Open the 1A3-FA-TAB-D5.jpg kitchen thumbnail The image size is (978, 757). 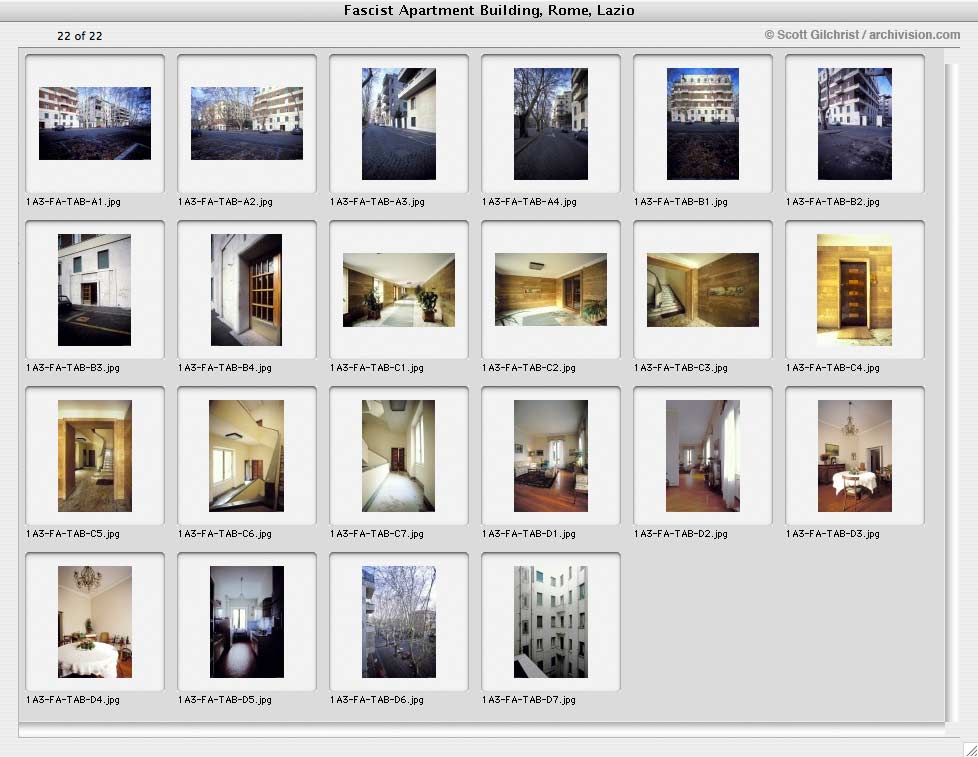(247, 622)
